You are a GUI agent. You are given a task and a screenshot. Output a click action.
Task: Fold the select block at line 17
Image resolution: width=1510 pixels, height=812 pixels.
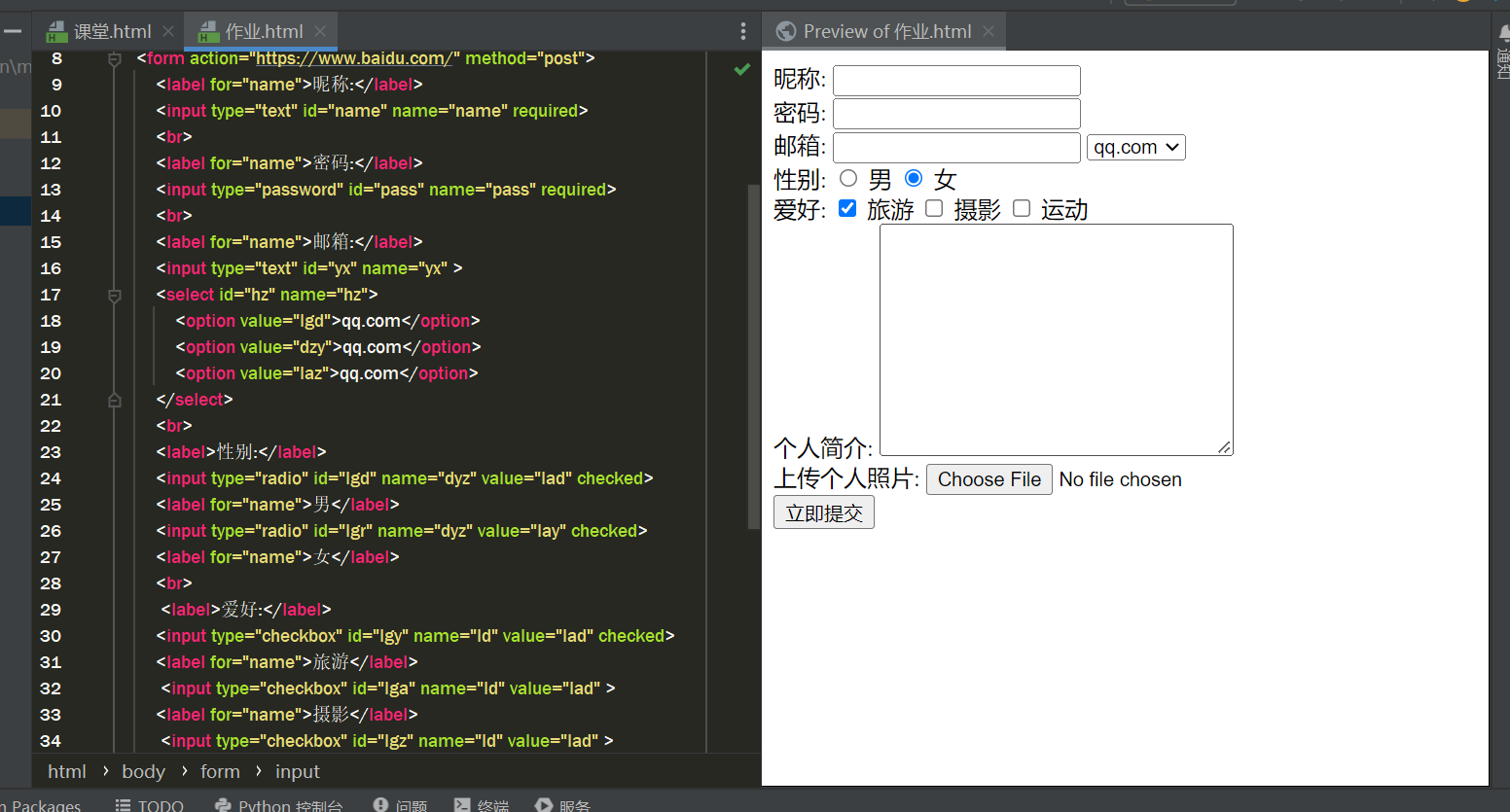pyautogui.click(x=115, y=295)
